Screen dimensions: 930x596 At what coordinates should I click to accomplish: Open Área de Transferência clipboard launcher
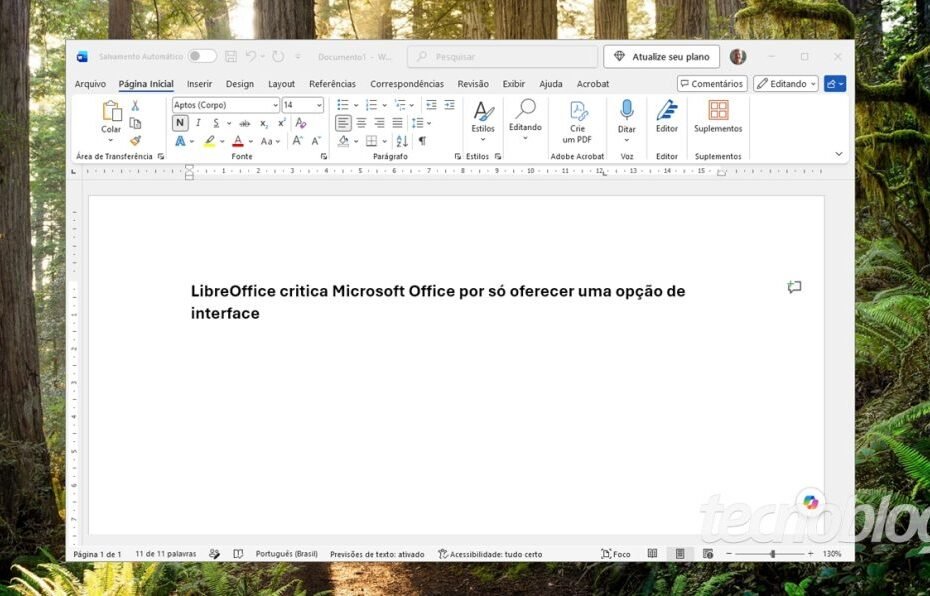[x=161, y=157]
